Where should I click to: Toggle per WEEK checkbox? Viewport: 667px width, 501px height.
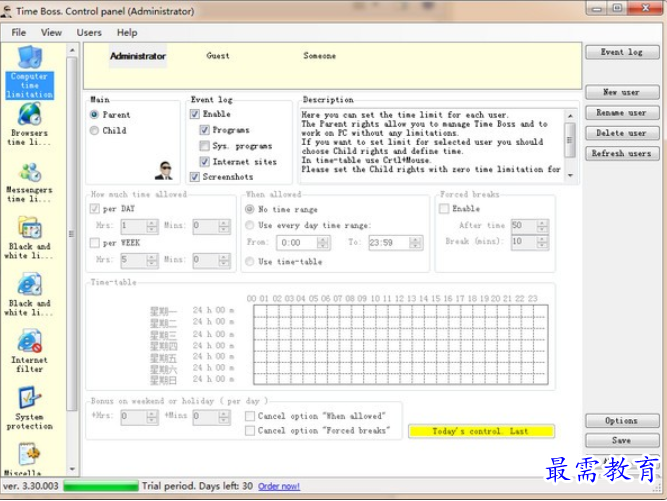[94, 243]
